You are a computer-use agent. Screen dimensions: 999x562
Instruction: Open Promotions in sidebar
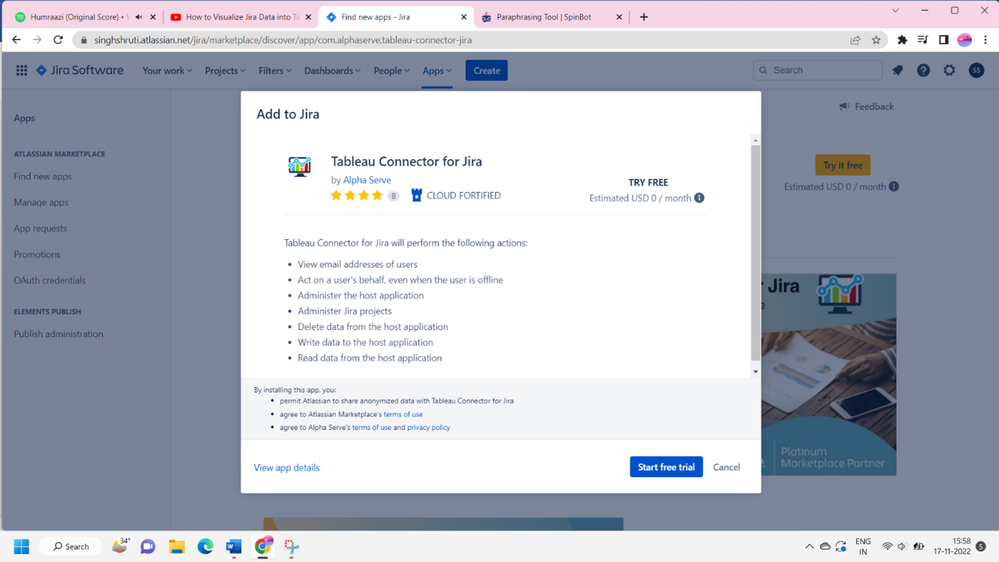click(37, 254)
